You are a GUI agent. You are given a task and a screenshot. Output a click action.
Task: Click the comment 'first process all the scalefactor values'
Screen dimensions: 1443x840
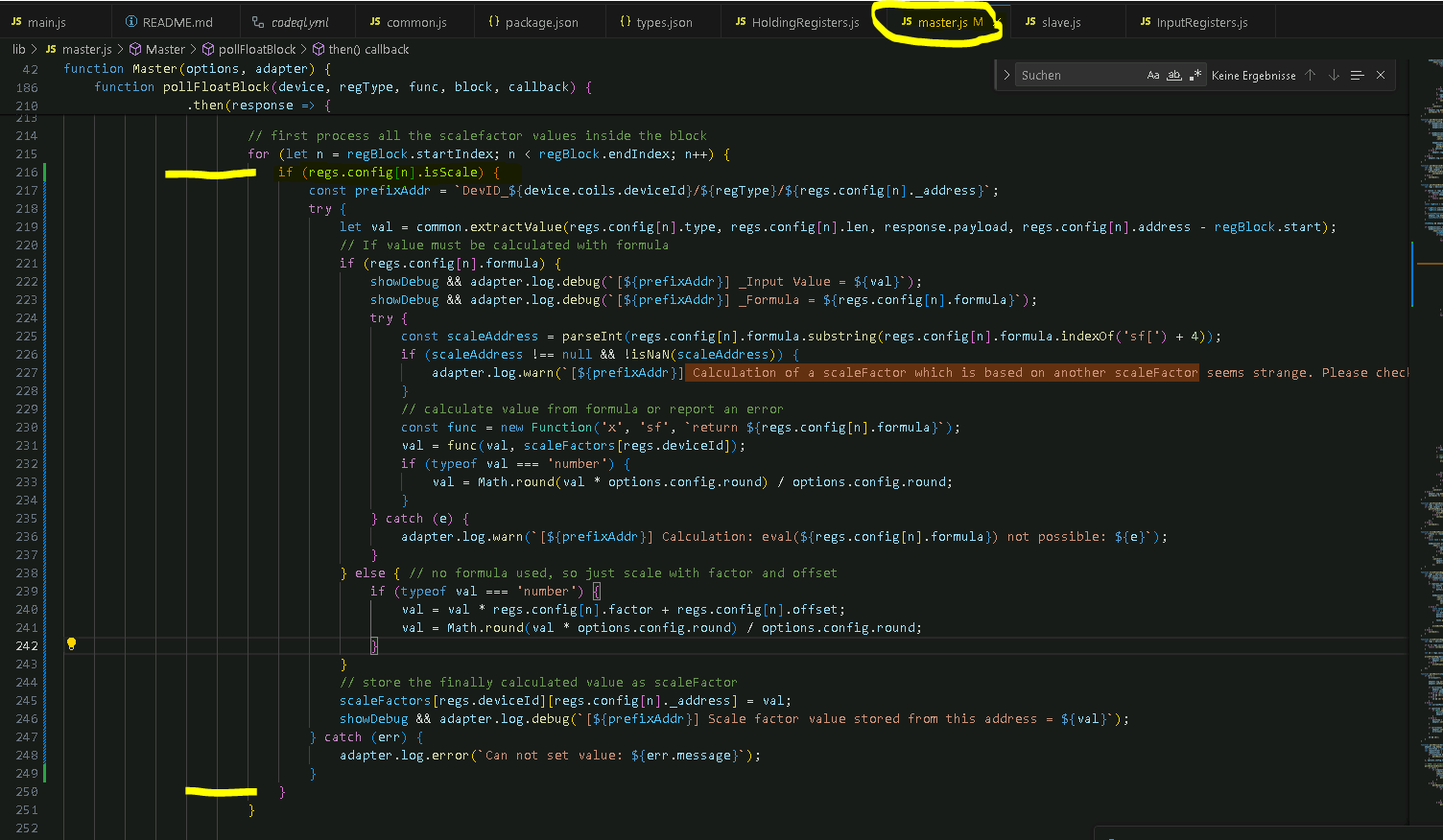[478, 136]
